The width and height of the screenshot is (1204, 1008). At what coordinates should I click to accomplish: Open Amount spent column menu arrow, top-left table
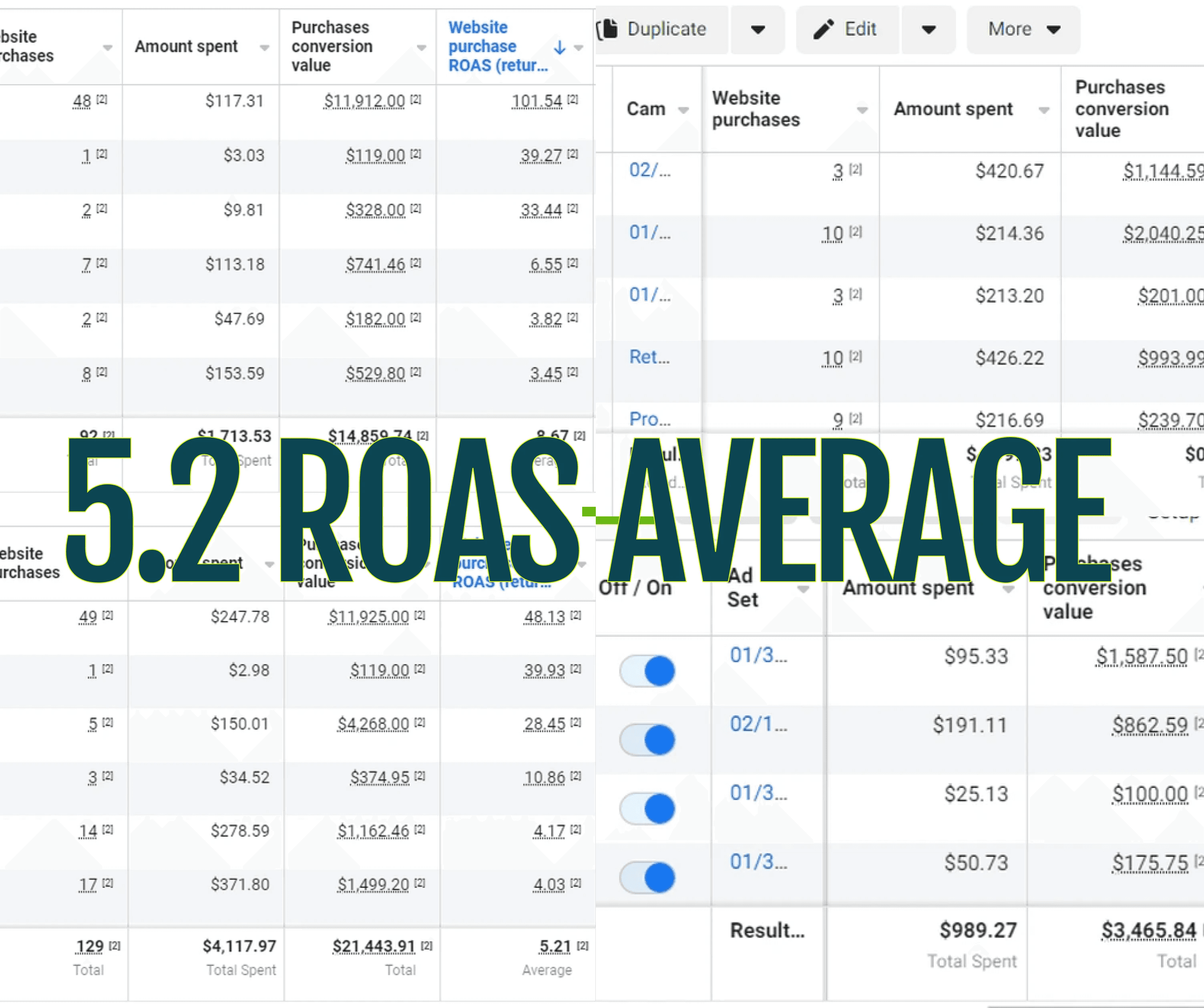[x=264, y=48]
